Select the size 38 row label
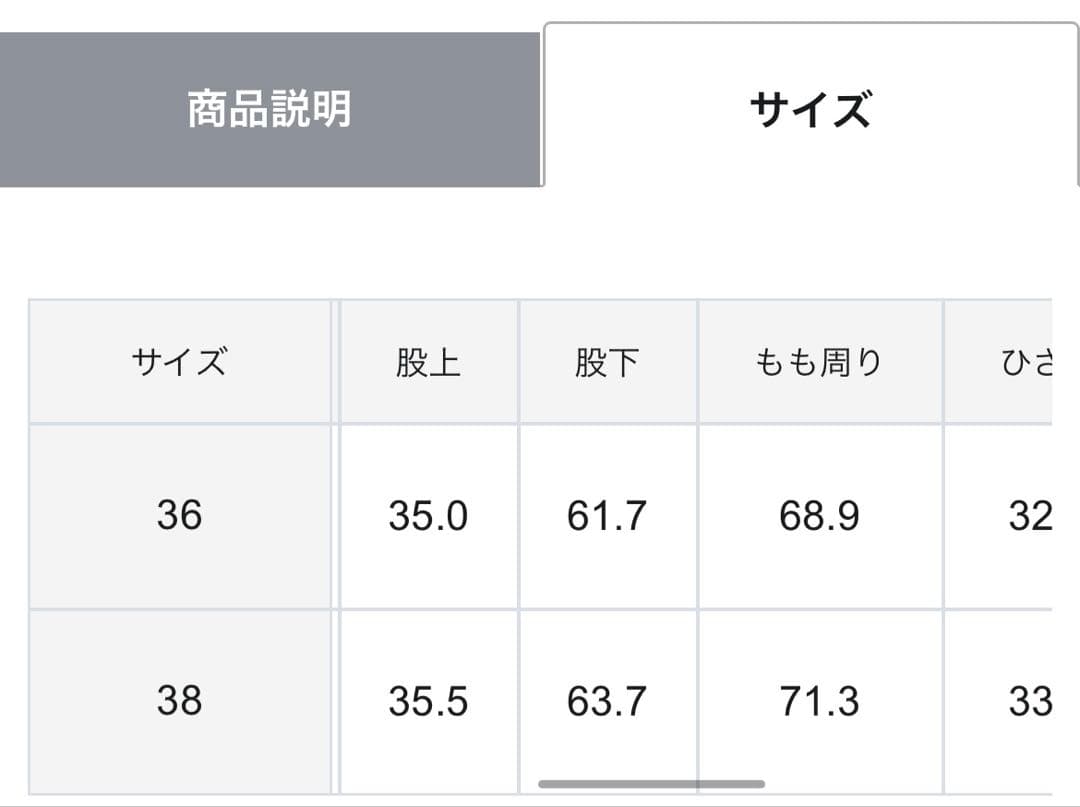The height and width of the screenshot is (807, 1080). coord(180,701)
